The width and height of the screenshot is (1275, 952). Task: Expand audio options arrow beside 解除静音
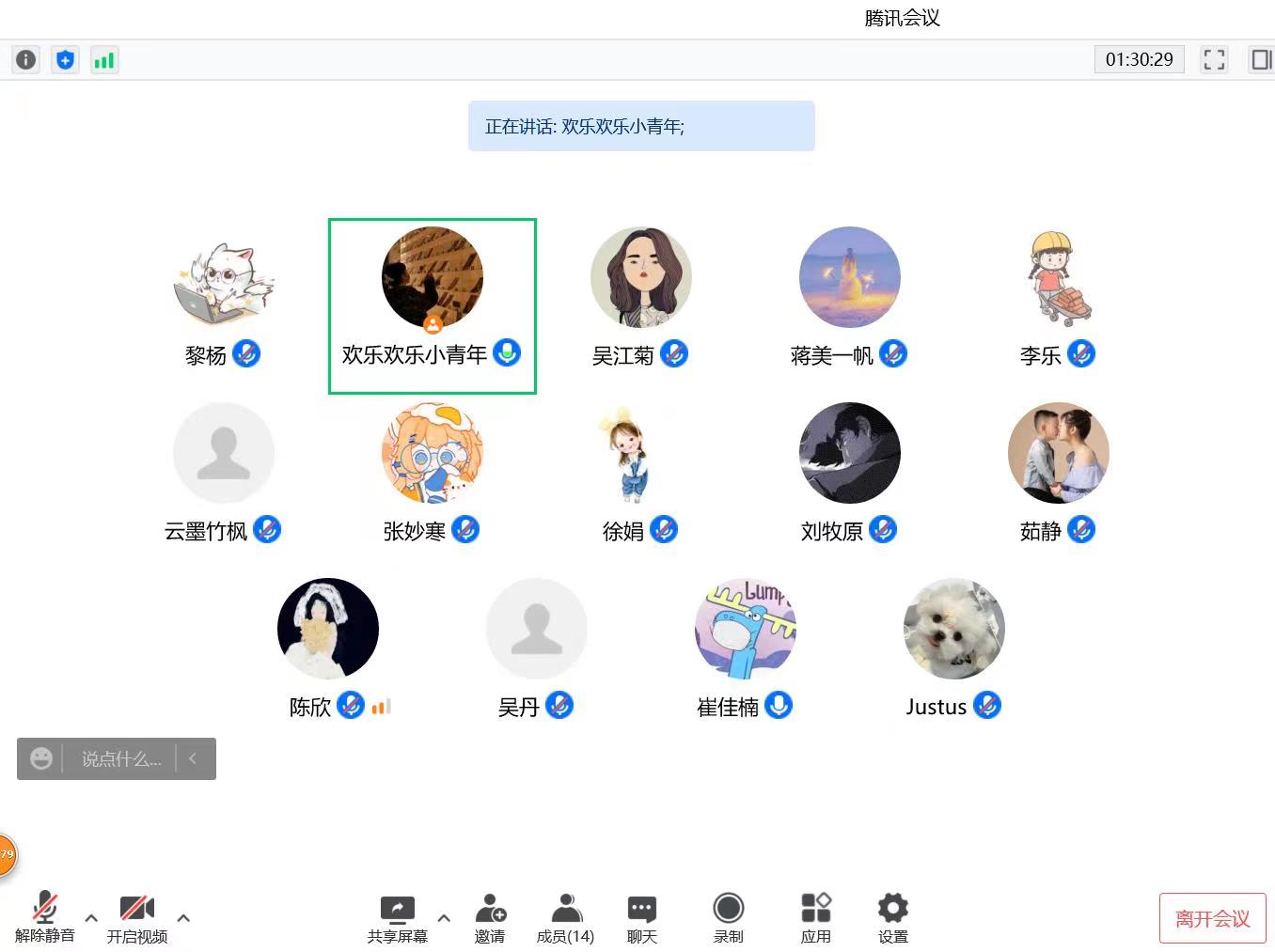[91, 918]
